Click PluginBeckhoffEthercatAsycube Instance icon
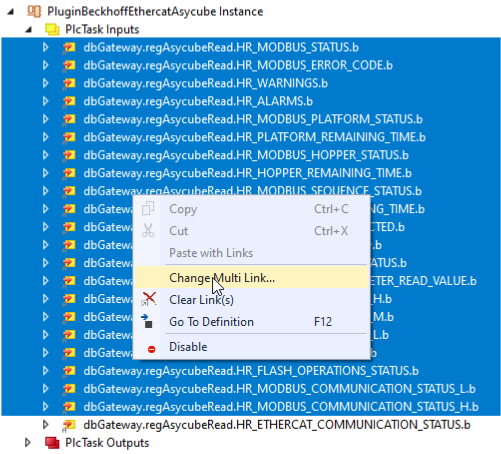This screenshot has height=454, width=501. (x=34, y=11)
